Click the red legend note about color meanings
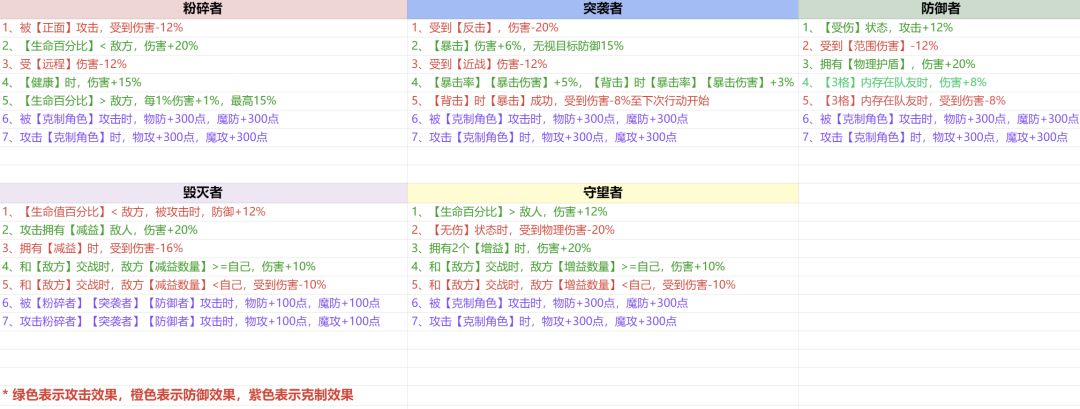The image size is (1080, 409). click(x=178, y=395)
